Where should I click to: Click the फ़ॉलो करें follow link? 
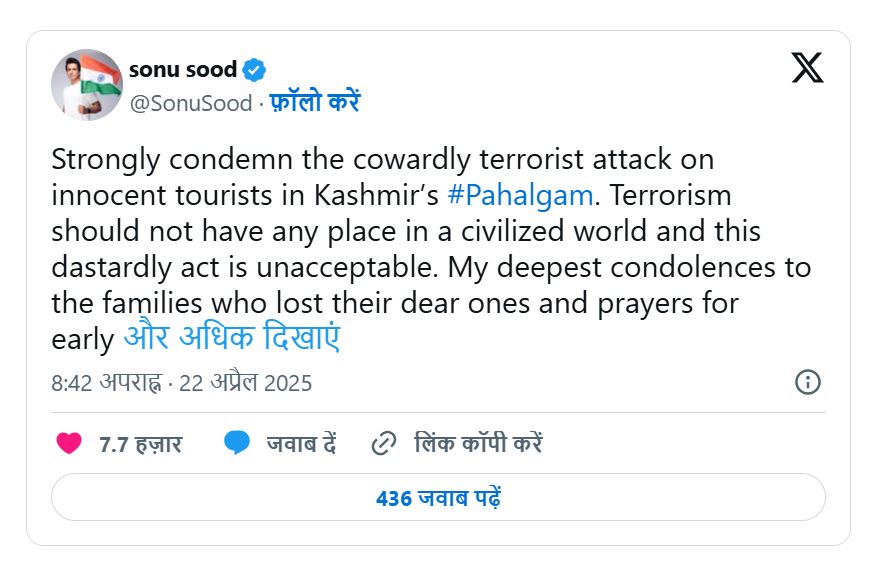pyautogui.click(x=314, y=103)
